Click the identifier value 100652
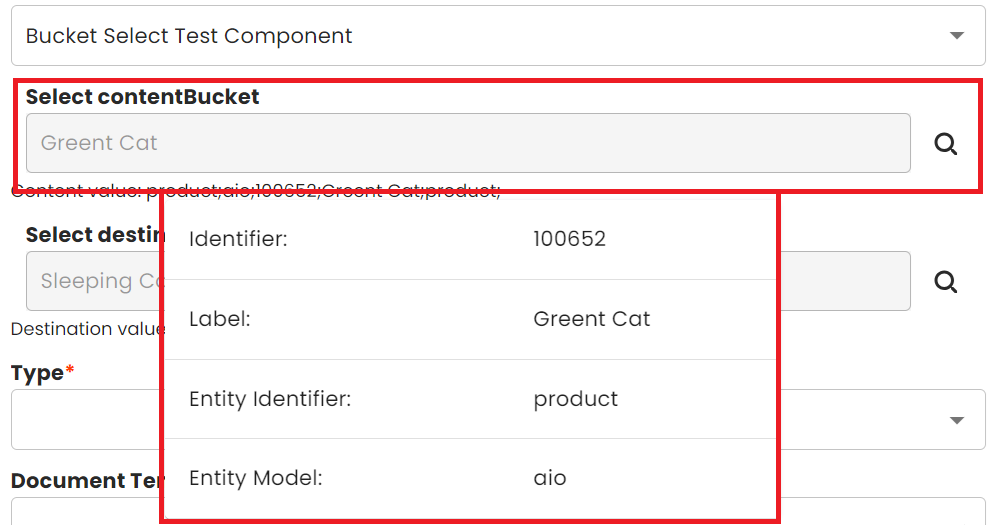This screenshot has height=525, width=1005. click(x=569, y=239)
